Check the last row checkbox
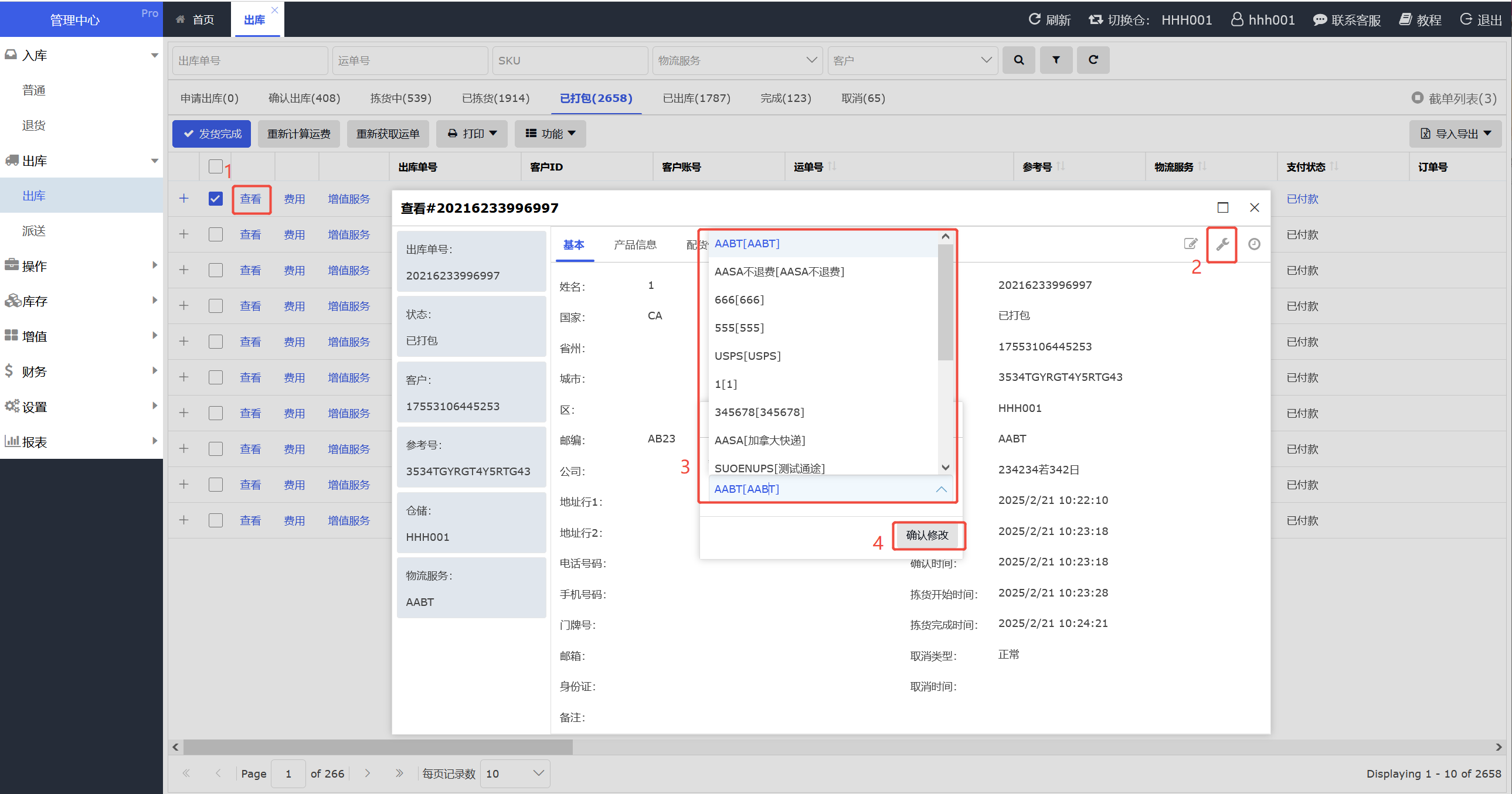The width and height of the screenshot is (1512, 794). pyautogui.click(x=215, y=520)
